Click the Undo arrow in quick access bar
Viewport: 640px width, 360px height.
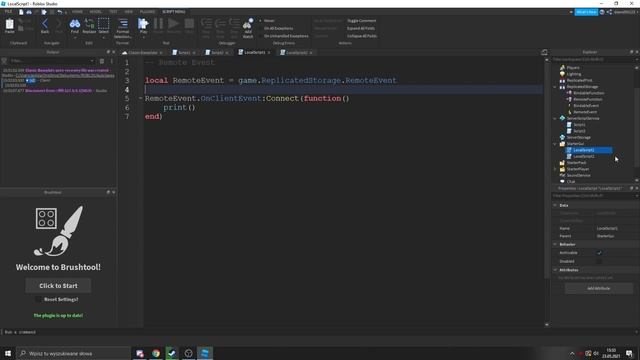coord(60,12)
